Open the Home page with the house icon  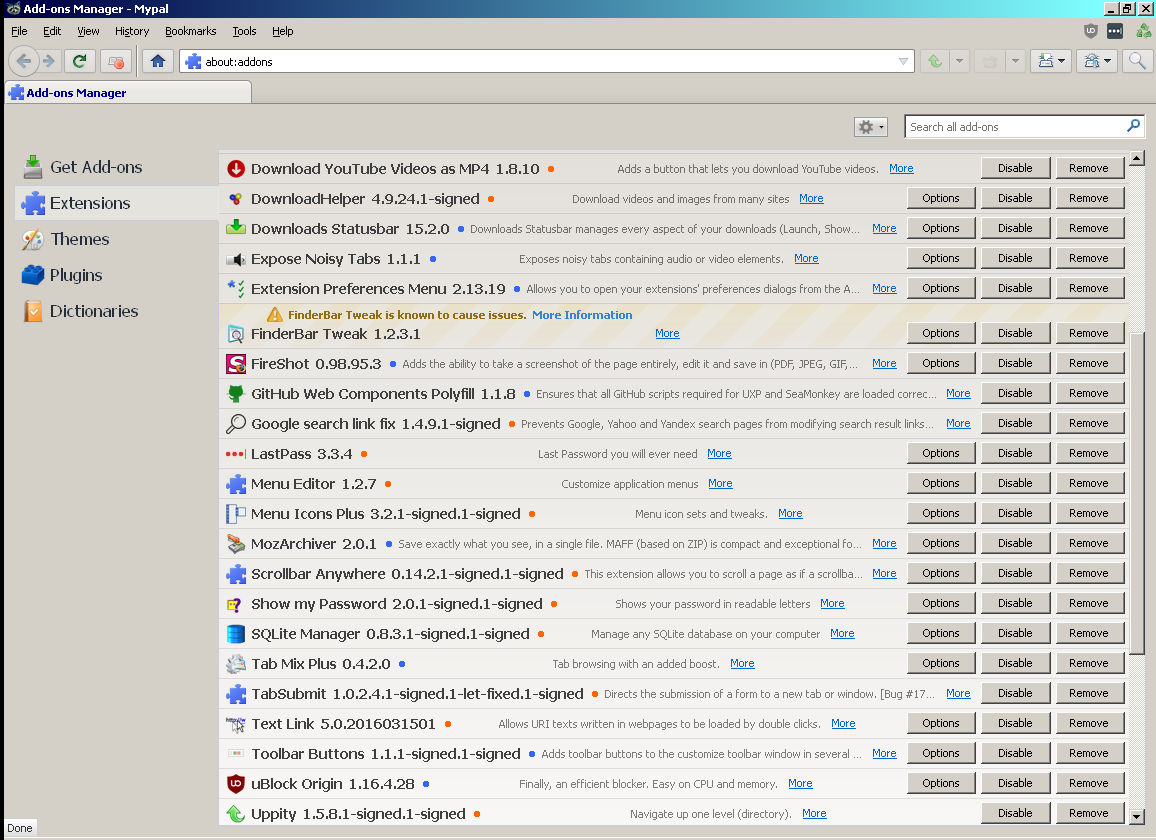[x=158, y=61]
